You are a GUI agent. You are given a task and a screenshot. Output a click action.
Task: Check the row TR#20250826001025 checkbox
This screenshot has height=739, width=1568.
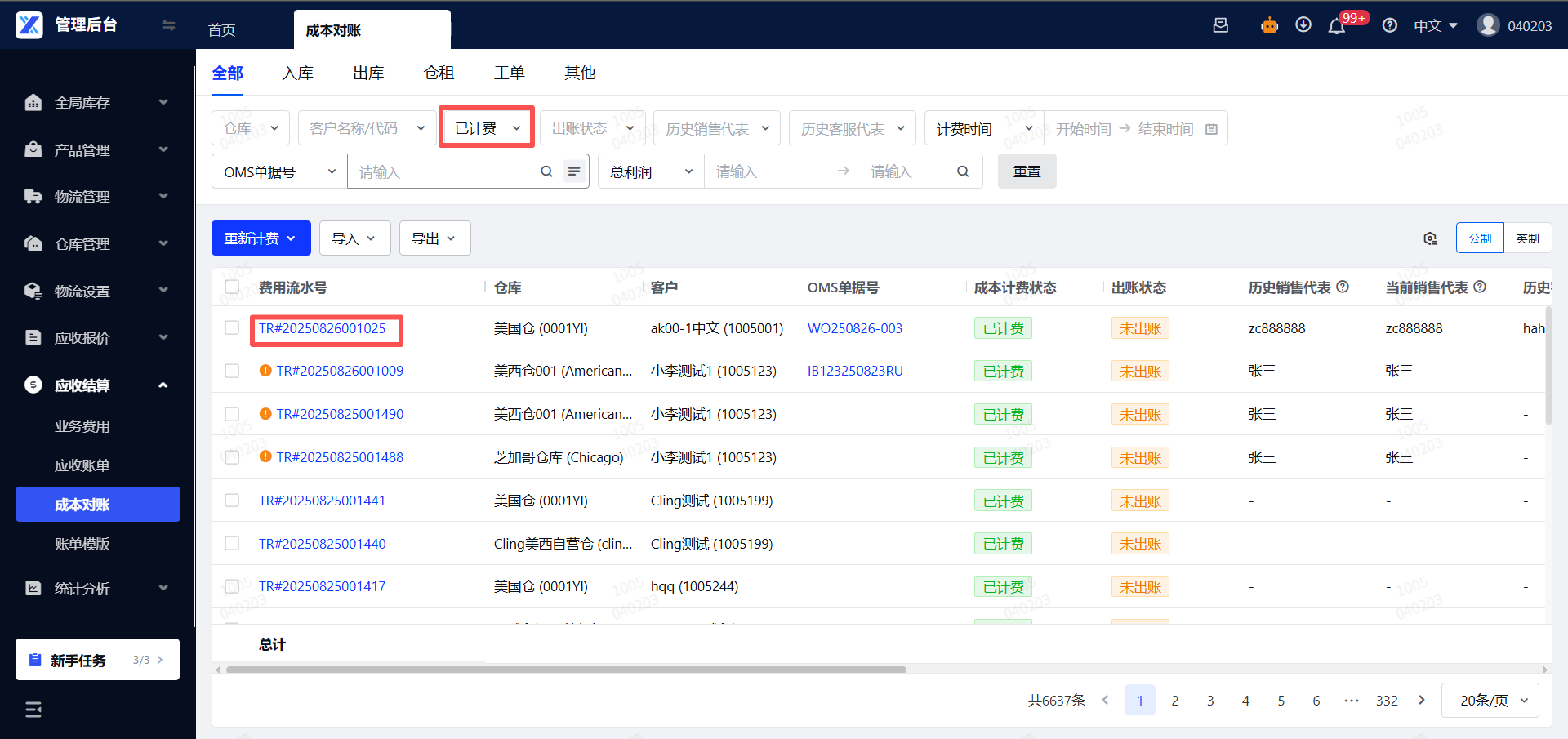pyautogui.click(x=232, y=328)
